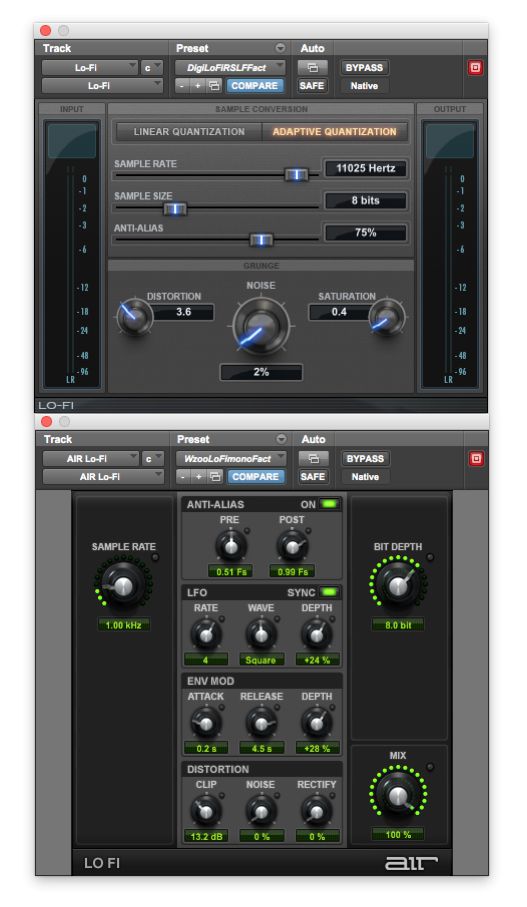Toggle BYPASS in the Lo-Fi window
Image resolution: width=527 pixels, height=907 pixels.
pos(364,68)
